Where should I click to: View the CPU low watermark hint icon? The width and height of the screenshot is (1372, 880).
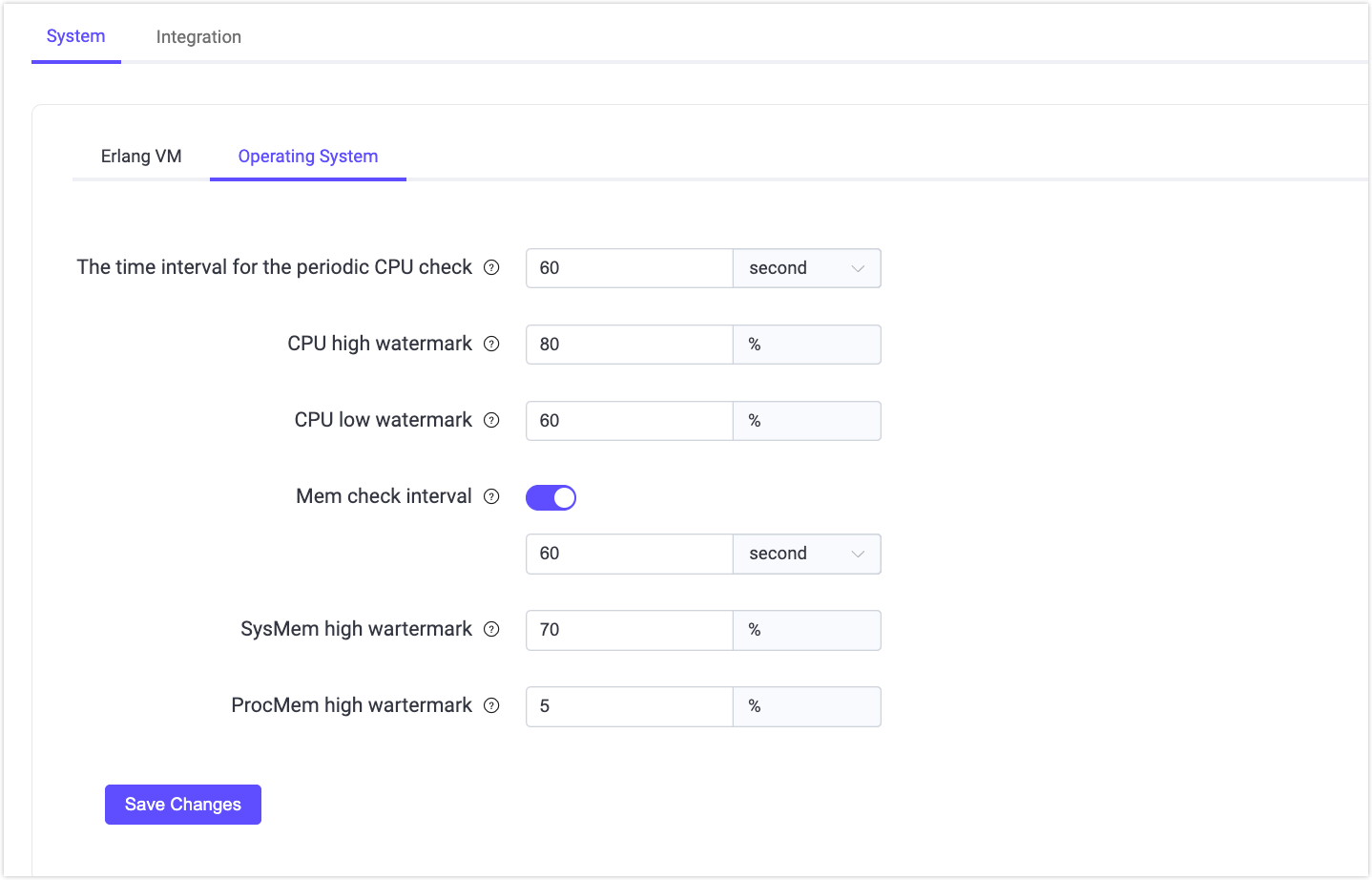click(x=492, y=420)
